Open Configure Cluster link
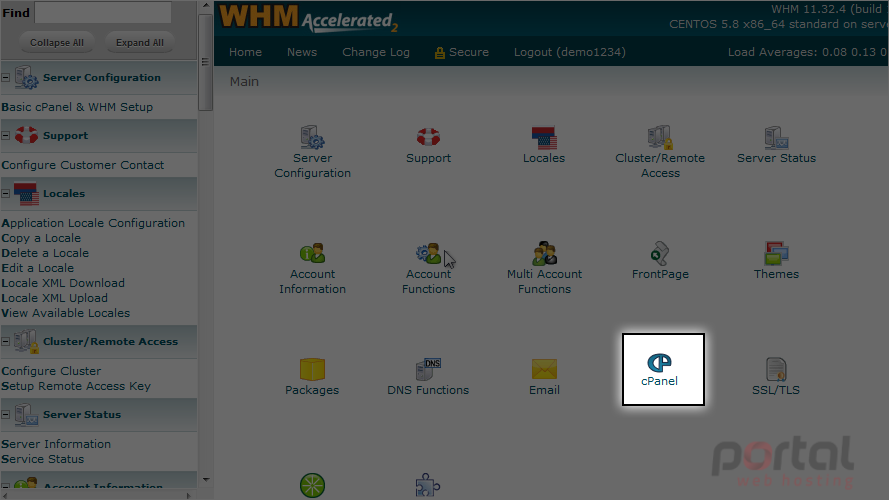This screenshot has height=500, width=889. coord(51,371)
